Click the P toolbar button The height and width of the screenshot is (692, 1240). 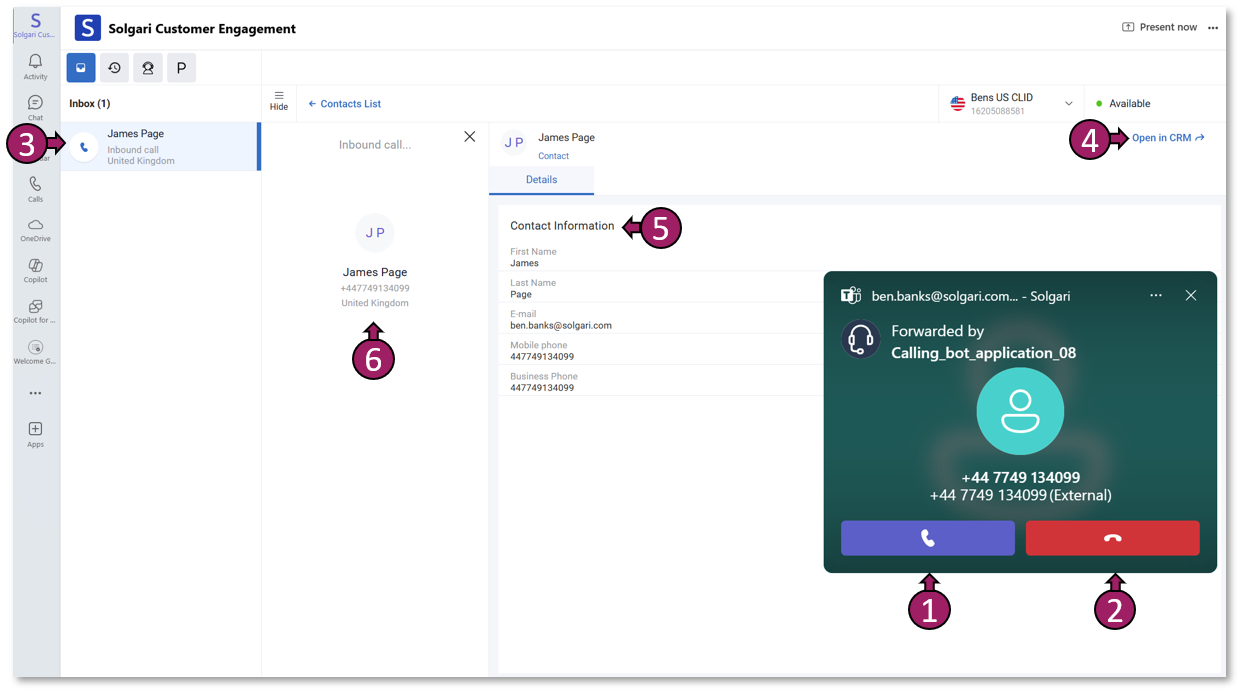(181, 68)
